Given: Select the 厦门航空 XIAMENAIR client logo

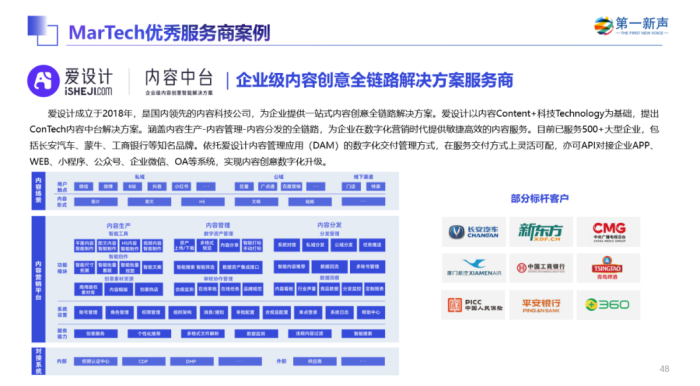Looking at the screenshot, I should tap(474, 268).
